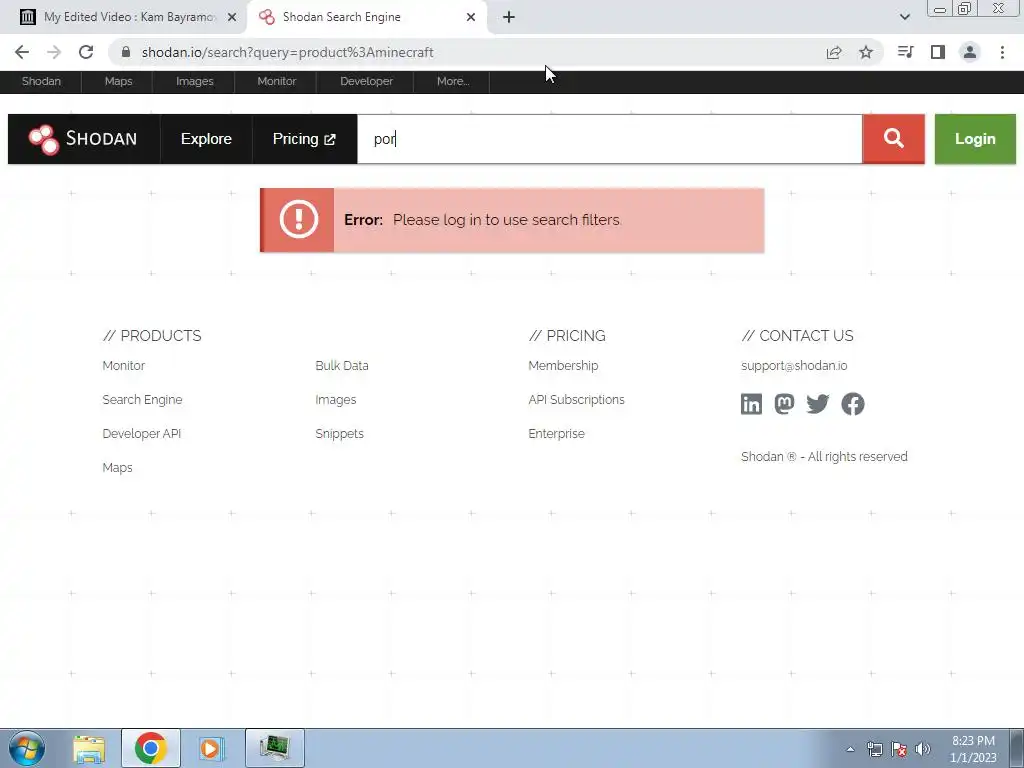This screenshot has width=1024, height=768.
Task: Close the My Edited Video tab
Action: [232, 17]
